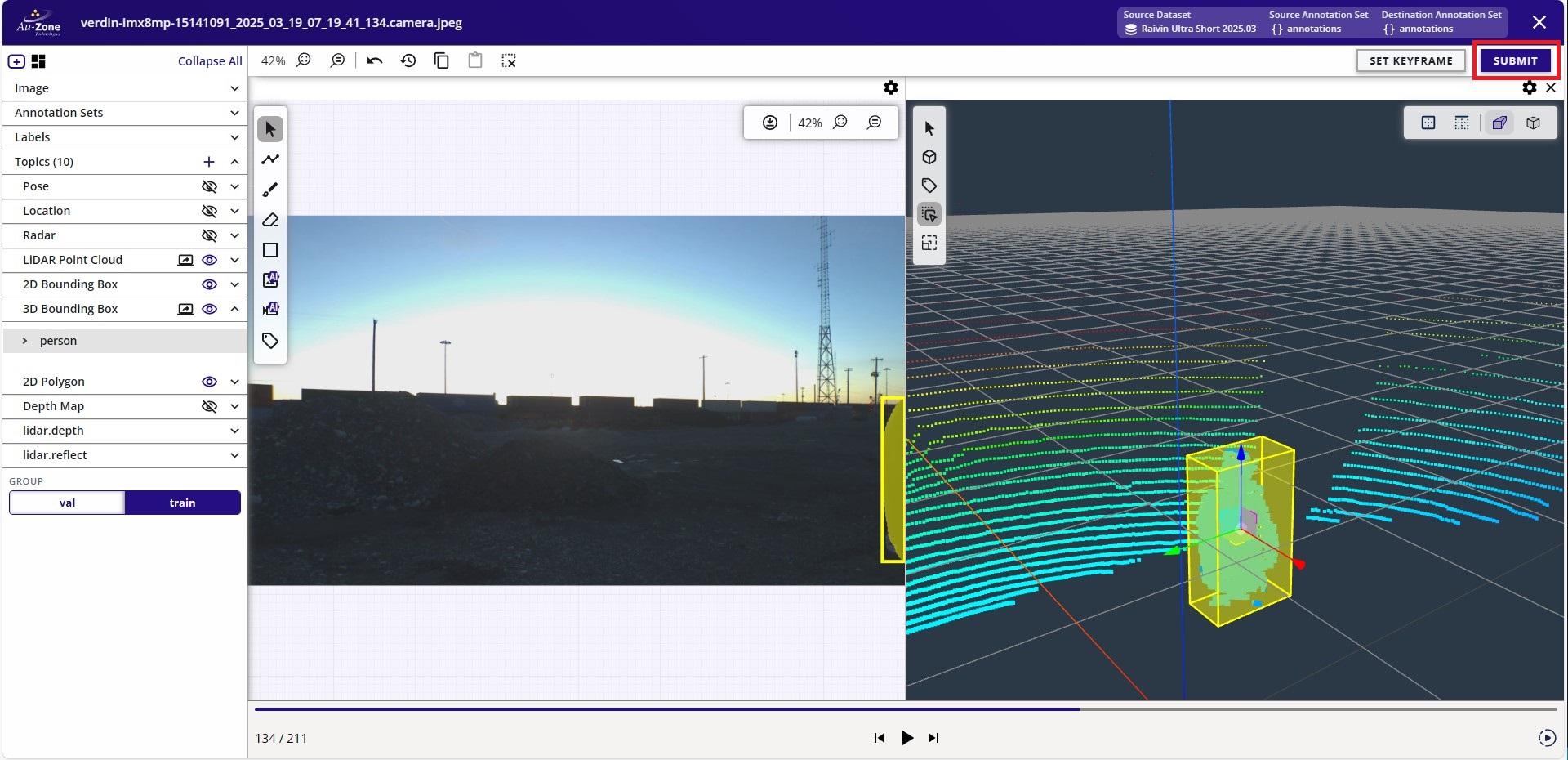Zoom in using image overlay zoom bar
This screenshot has height=760, width=1568.
(840, 123)
